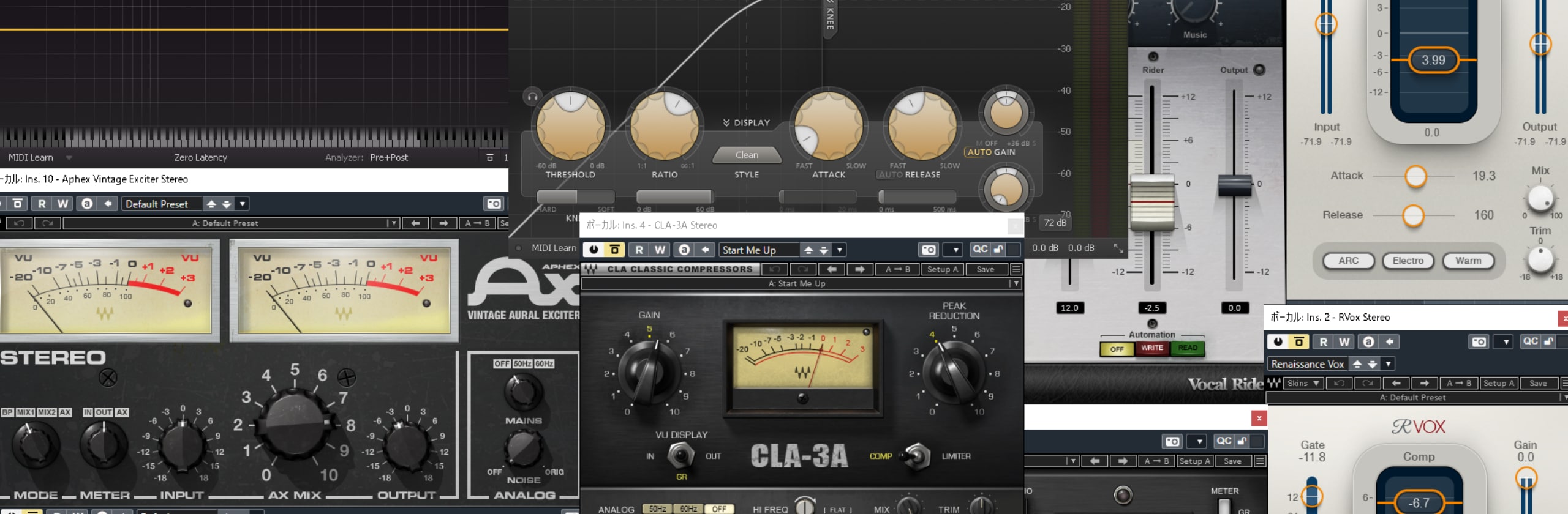Click the QC button in CLA-3A window

coord(980,249)
